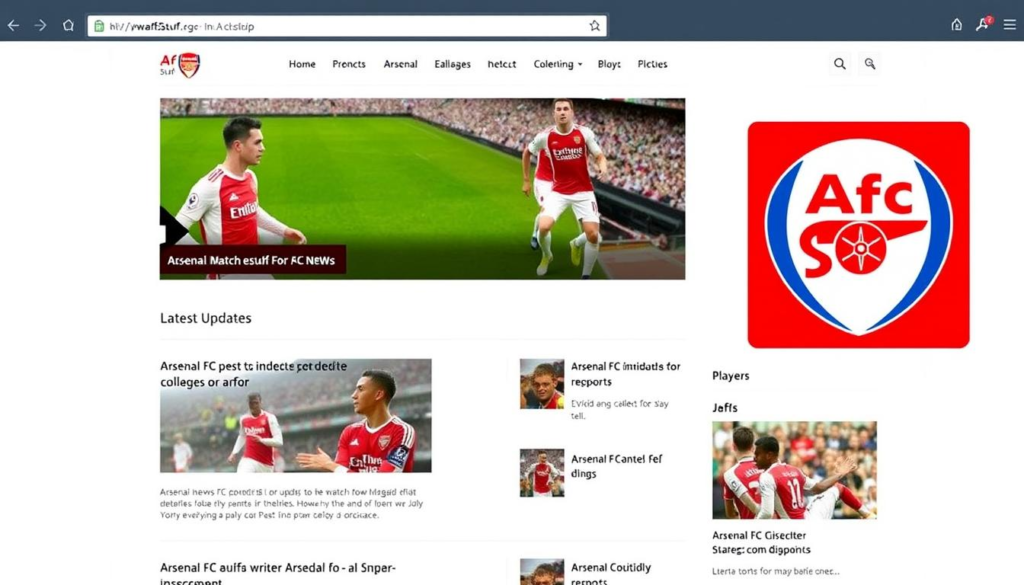Click the browser address bar

pyautogui.click(x=340, y=26)
